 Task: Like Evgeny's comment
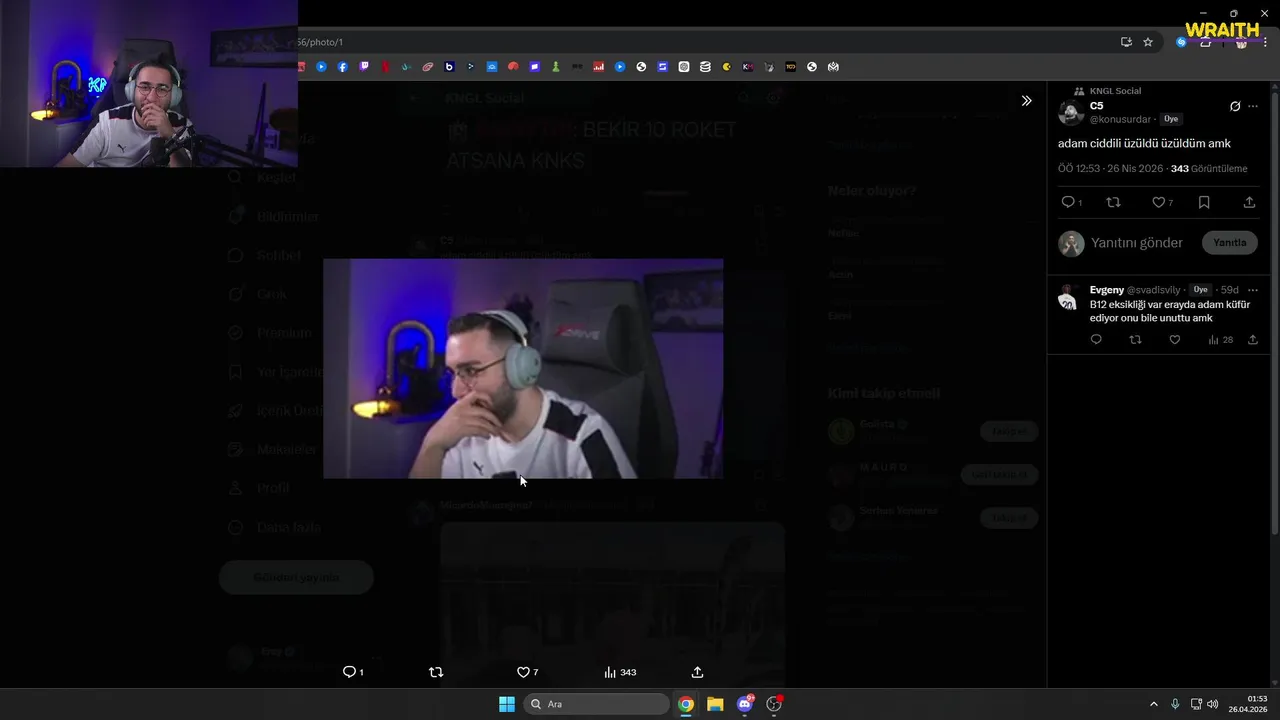point(1175,340)
